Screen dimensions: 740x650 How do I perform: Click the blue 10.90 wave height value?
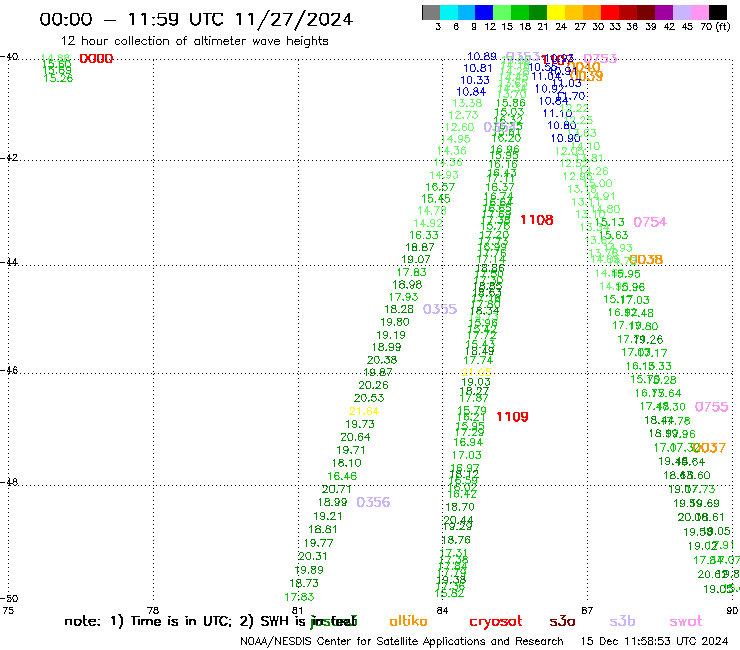click(x=565, y=138)
